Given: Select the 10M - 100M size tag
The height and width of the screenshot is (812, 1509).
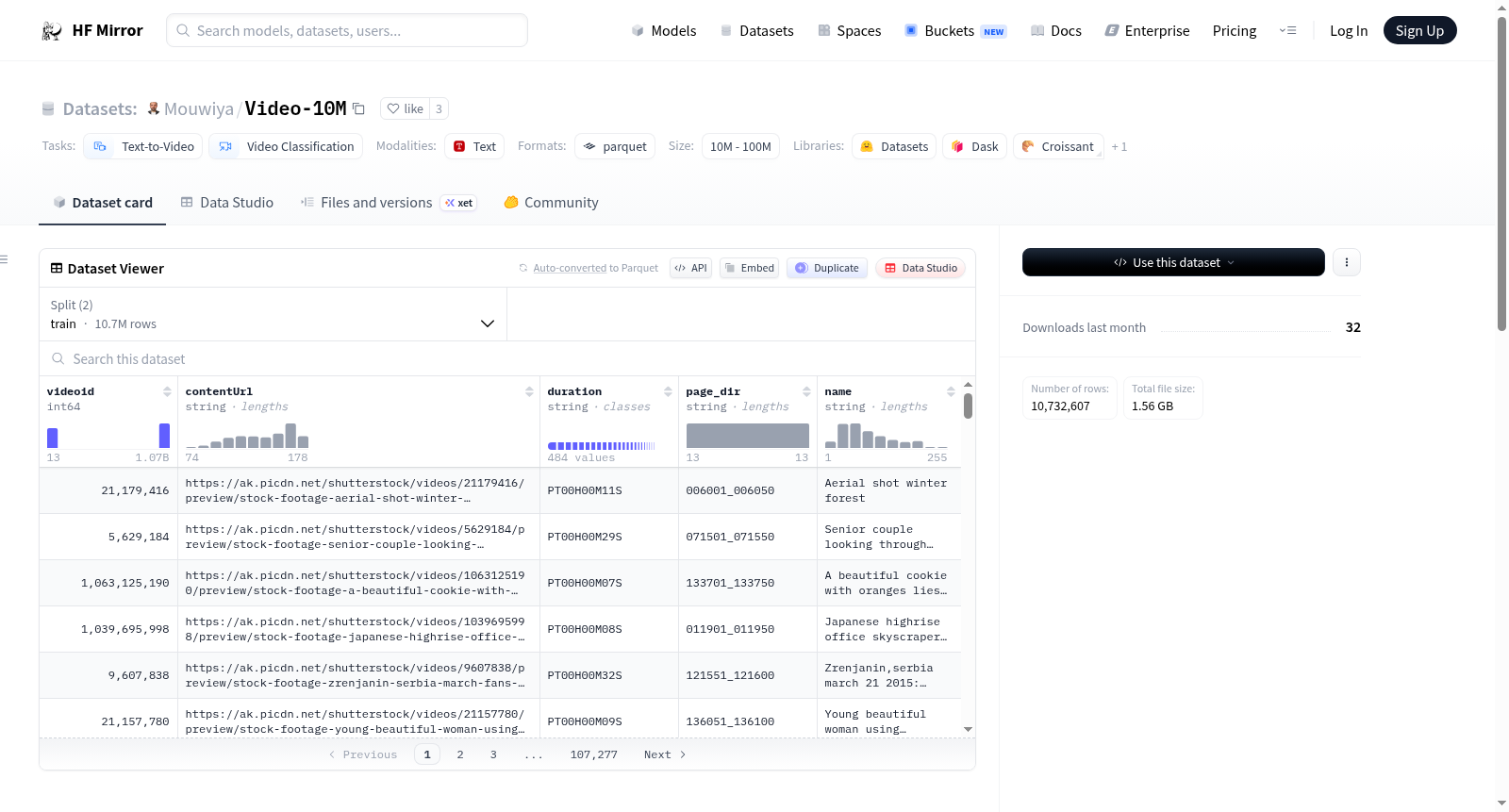Looking at the screenshot, I should click(740, 146).
